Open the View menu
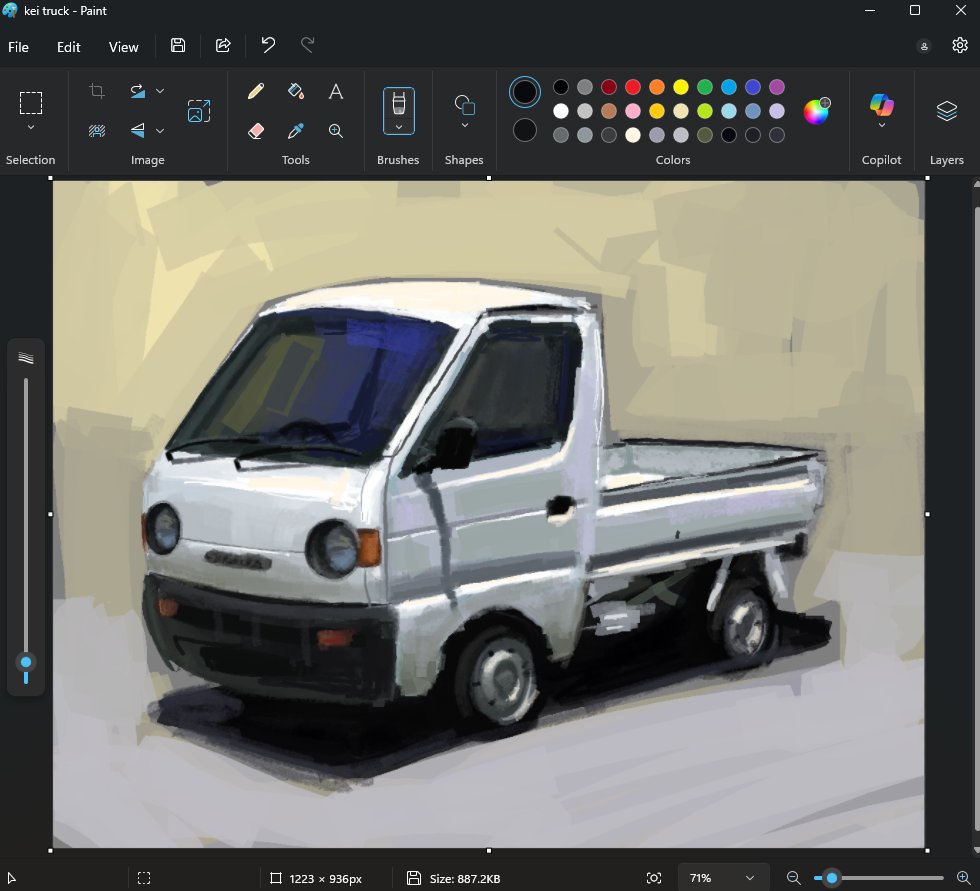Viewport: 980px width, 891px height. pos(124,47)
